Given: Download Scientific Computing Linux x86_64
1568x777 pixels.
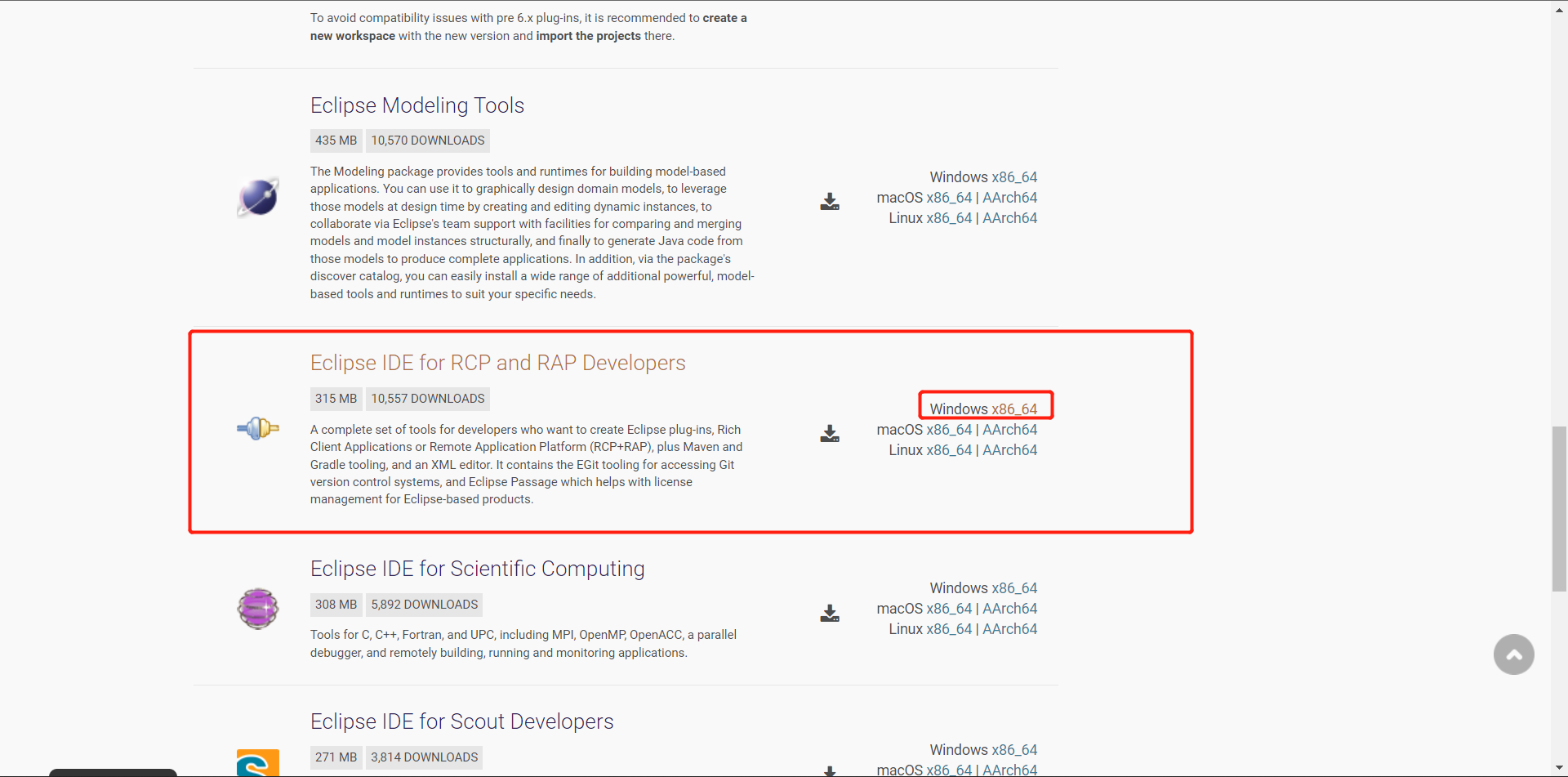Looking at the screenshot, I should point(949,629).
